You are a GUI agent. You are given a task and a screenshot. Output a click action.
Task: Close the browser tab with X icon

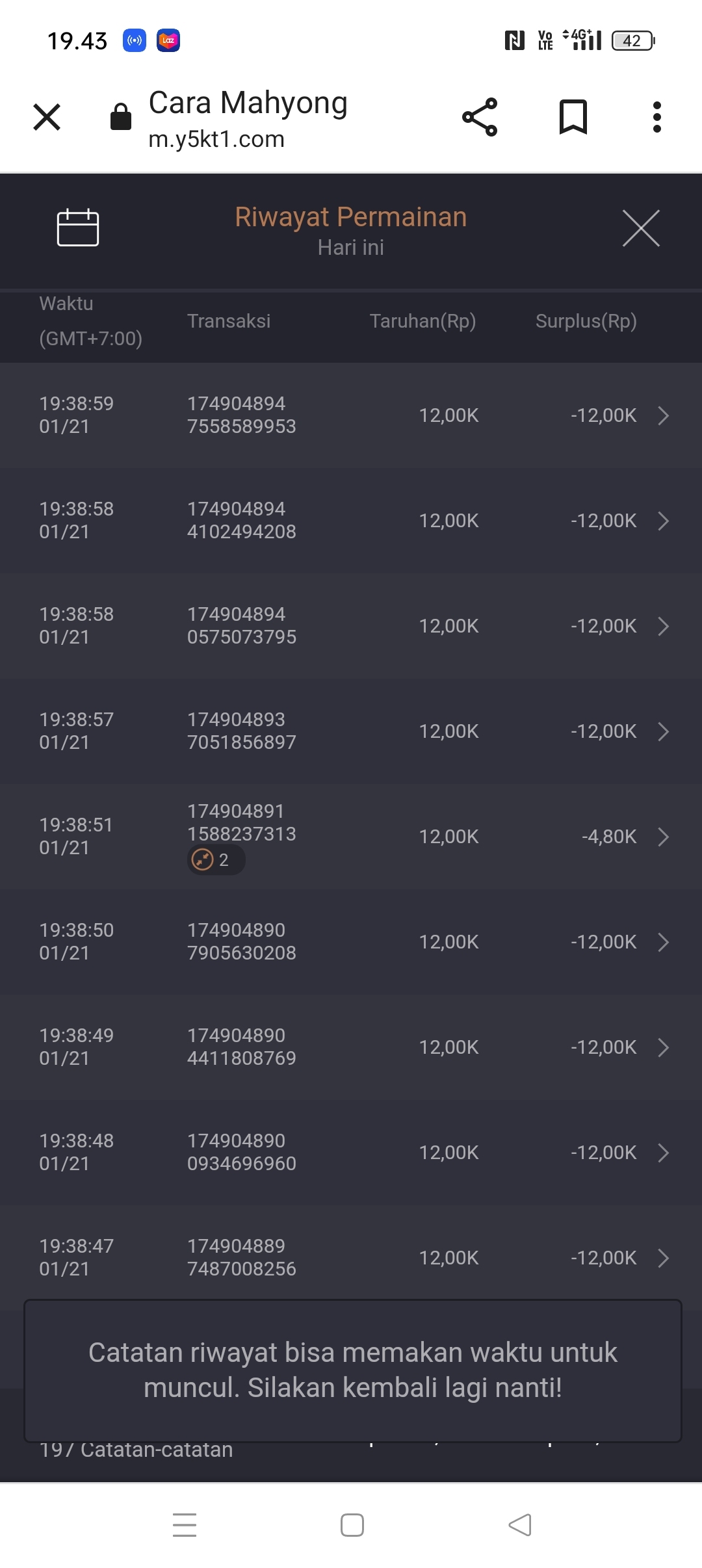point(47,117)
